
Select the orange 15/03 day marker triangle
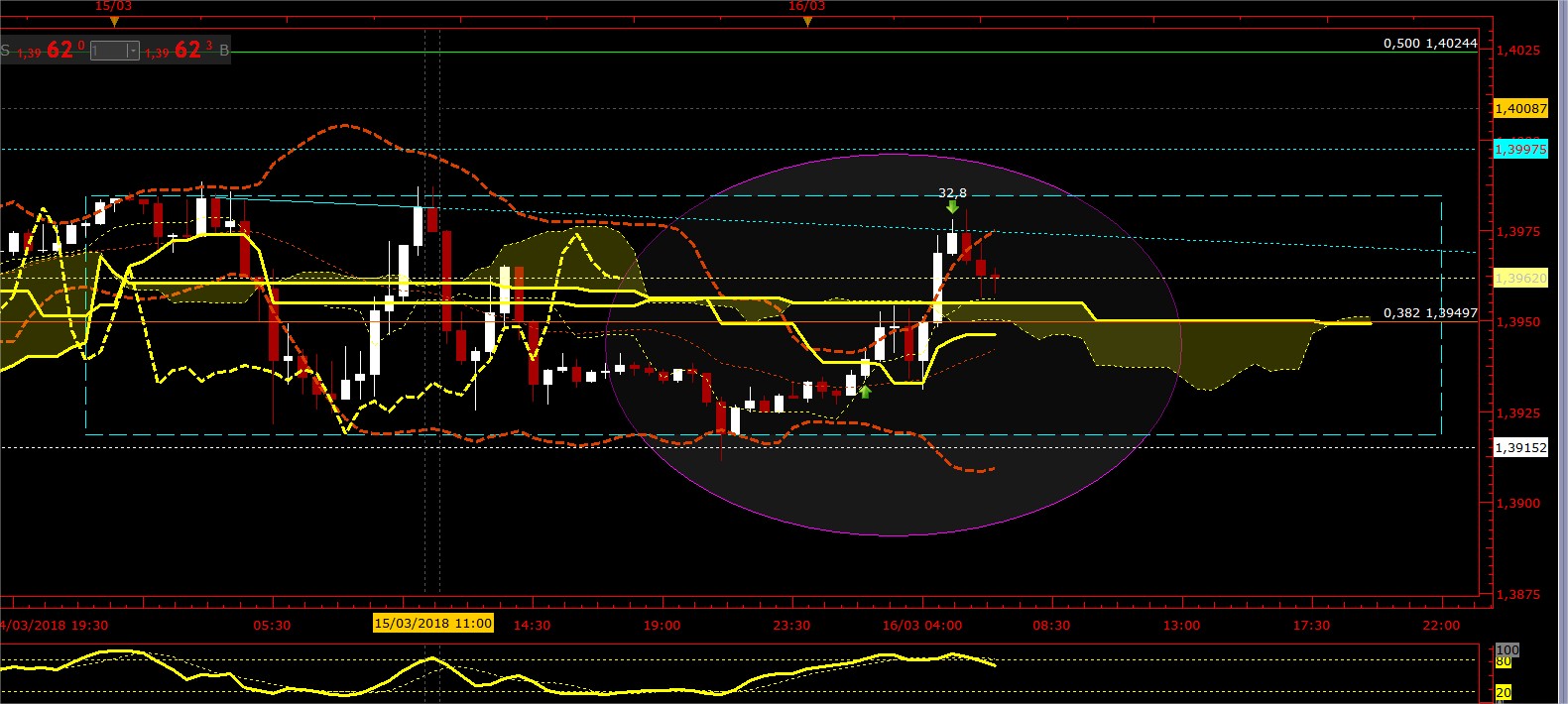click(114, 21)
